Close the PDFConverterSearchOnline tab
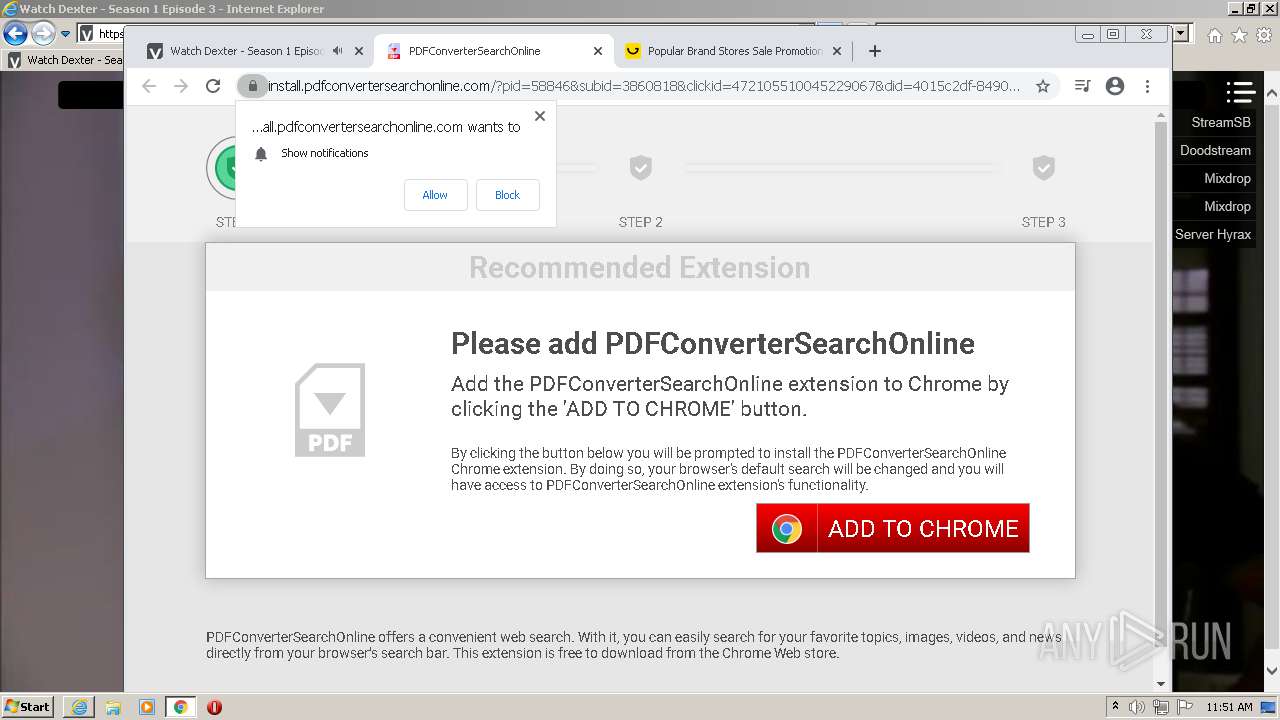 coord(598,51)
